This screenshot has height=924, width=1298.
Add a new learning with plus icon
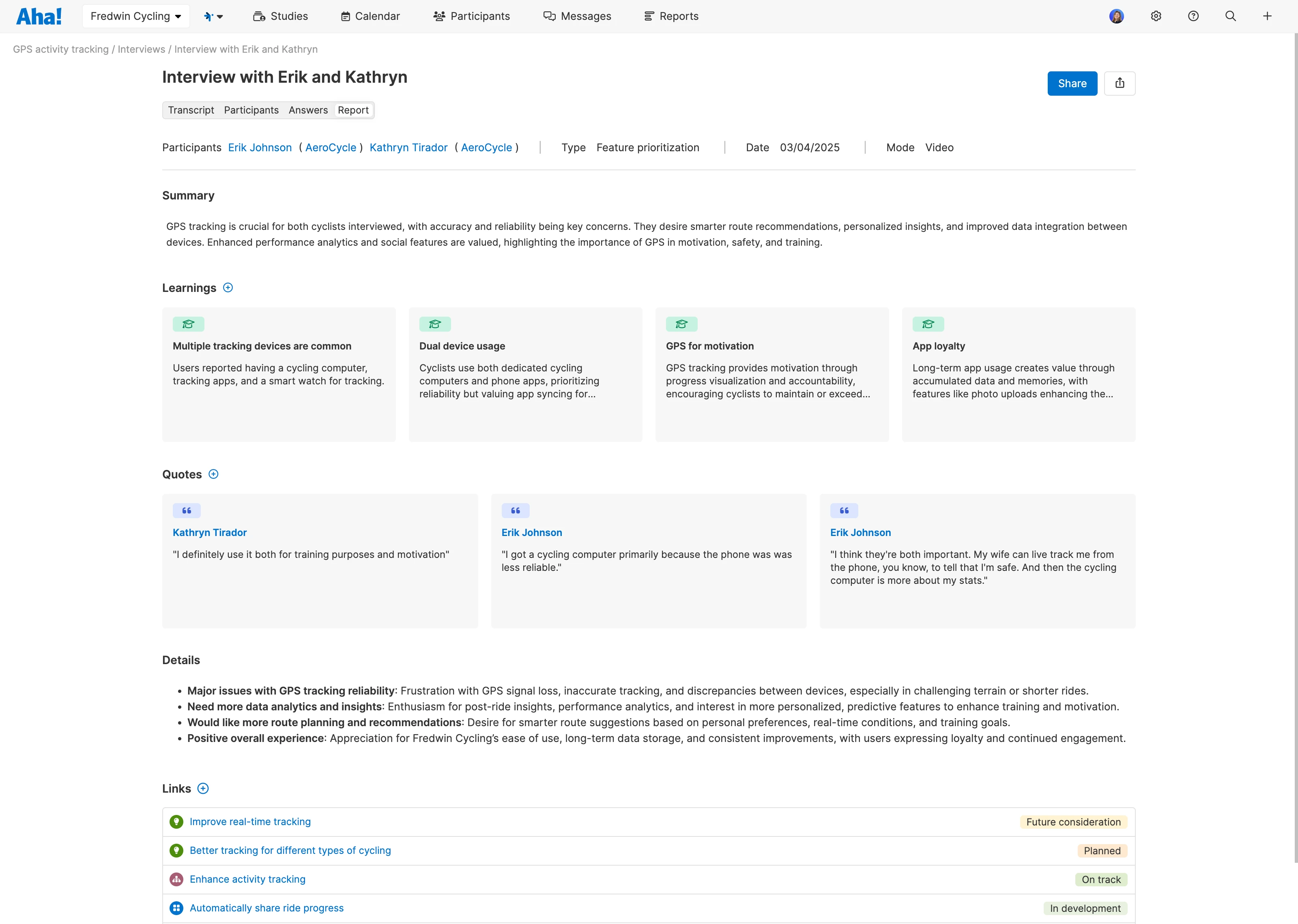point(228,288)
